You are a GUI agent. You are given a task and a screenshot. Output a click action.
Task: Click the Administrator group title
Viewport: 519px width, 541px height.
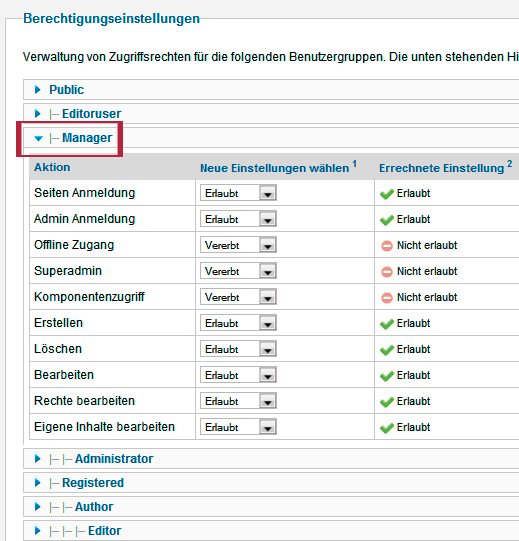click(114, 459)
